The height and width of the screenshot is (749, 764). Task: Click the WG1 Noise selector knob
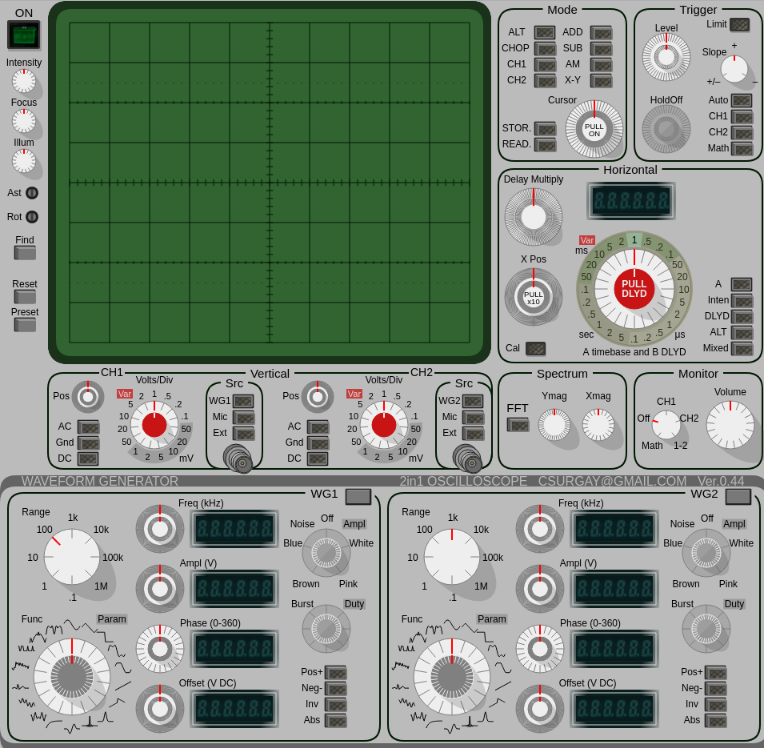[326, 553]
